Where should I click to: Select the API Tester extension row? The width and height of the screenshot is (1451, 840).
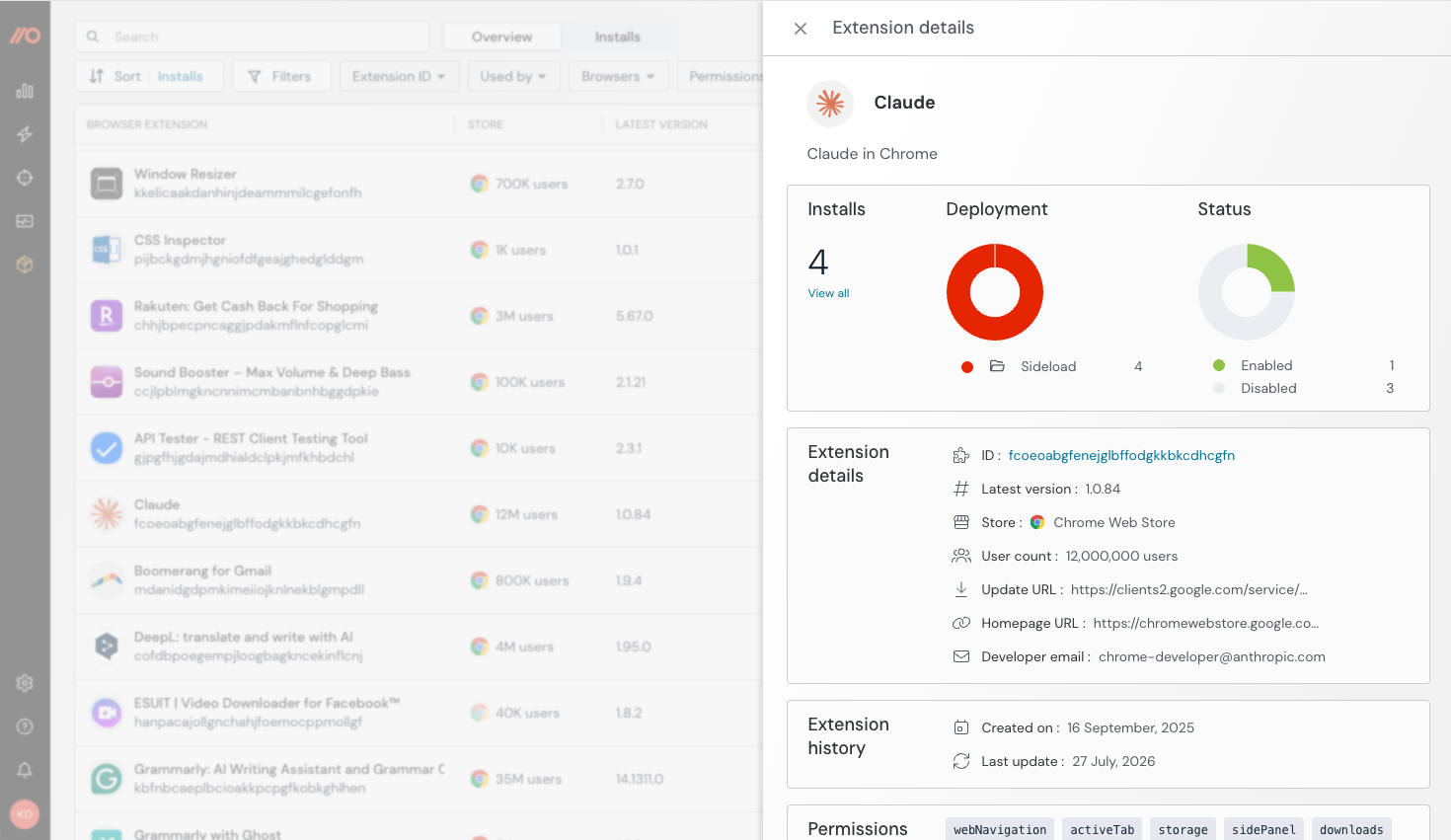tap(419, 448)
